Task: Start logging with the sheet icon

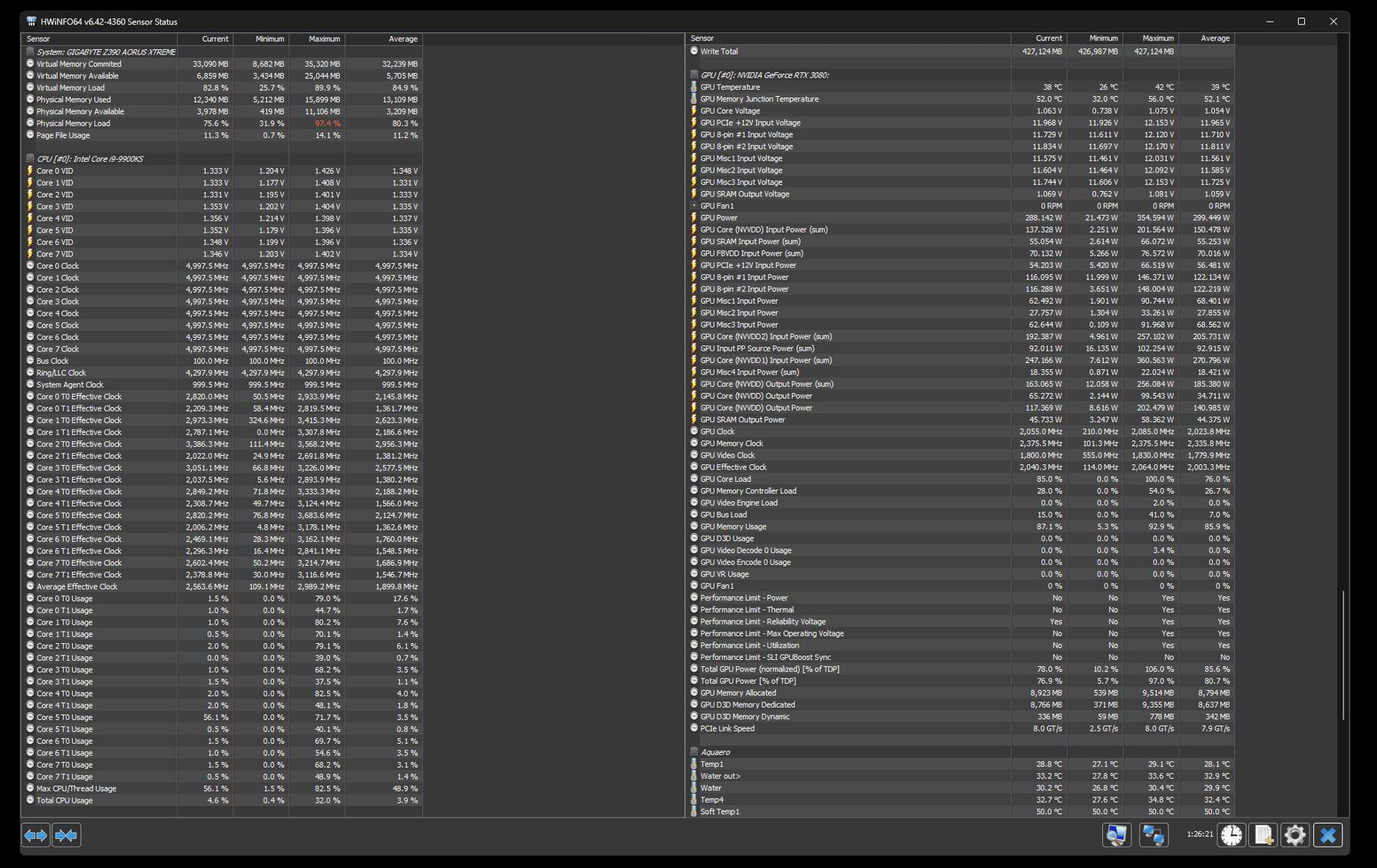Action: (1263, 835)
